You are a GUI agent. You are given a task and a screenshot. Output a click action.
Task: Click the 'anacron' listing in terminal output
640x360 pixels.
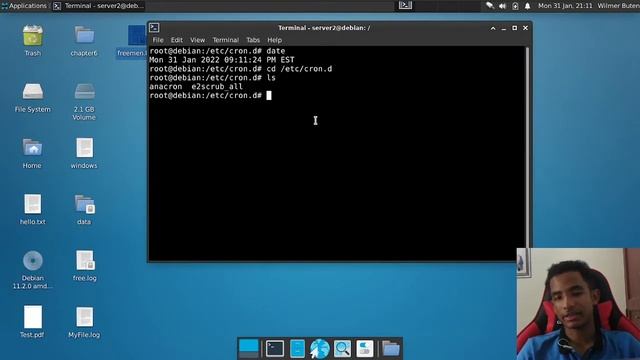[166, 87]
